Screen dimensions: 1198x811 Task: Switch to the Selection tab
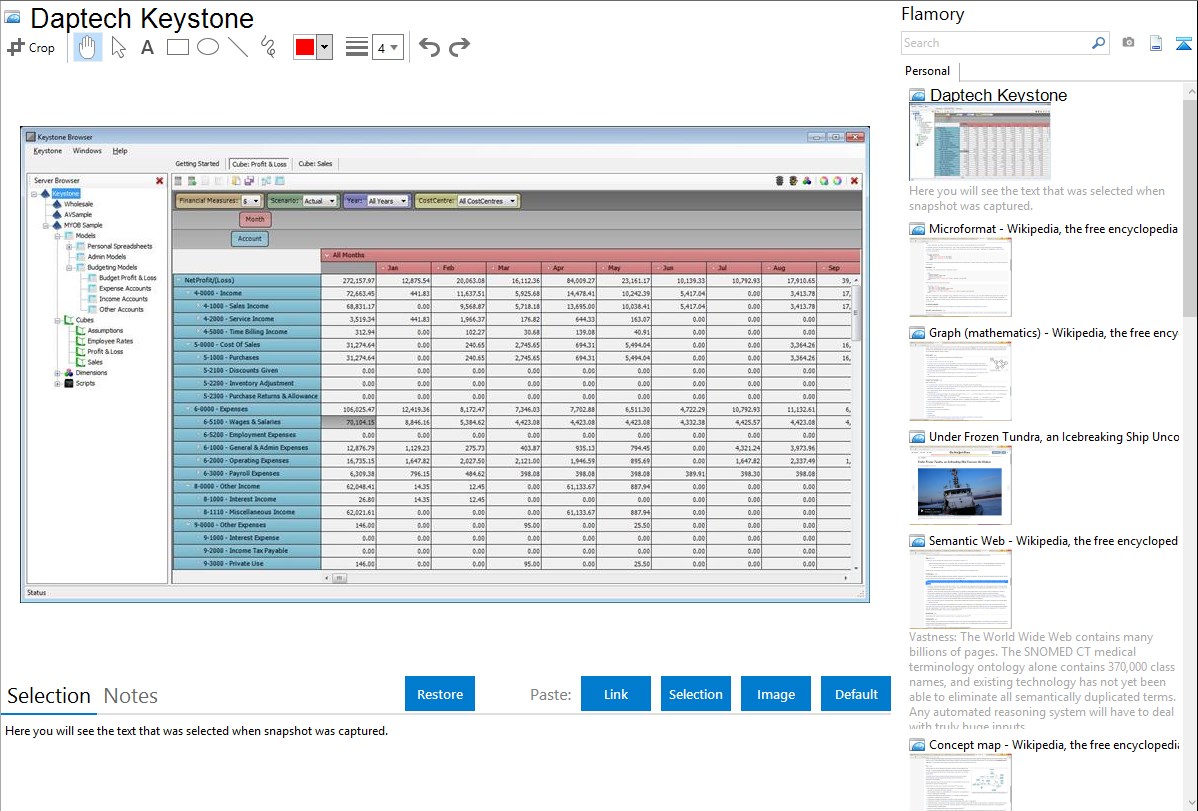[x=49, y=696]
